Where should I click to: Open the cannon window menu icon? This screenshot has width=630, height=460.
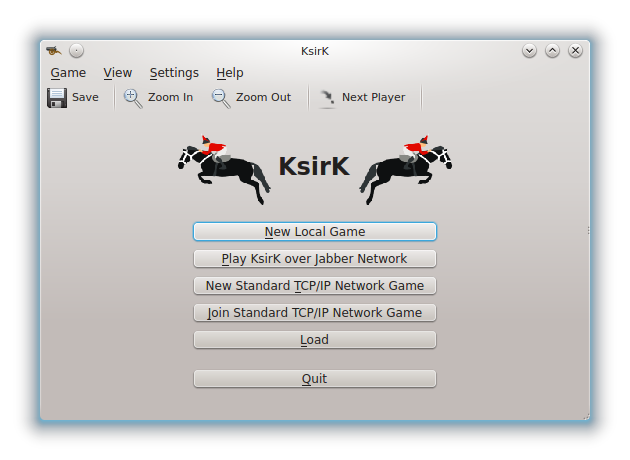point(53,51)
